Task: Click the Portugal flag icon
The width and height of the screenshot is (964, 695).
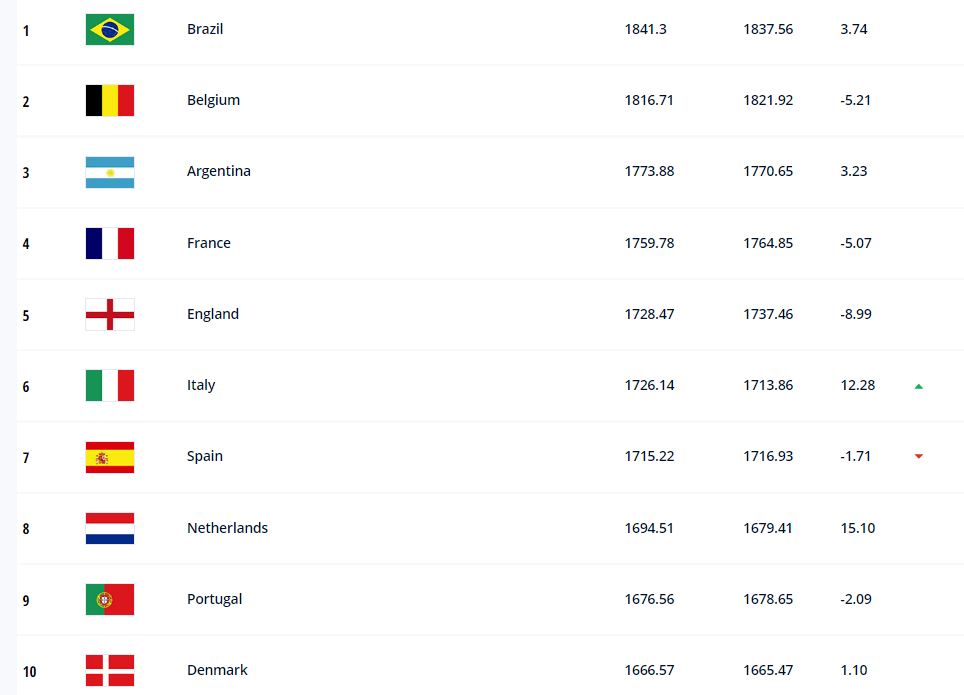Action: tap(110, 599)
